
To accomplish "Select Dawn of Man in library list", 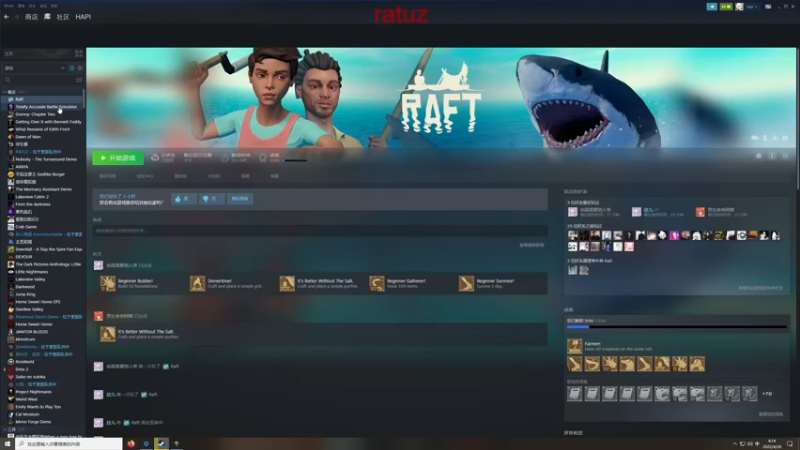I will [x=28, y=137].
